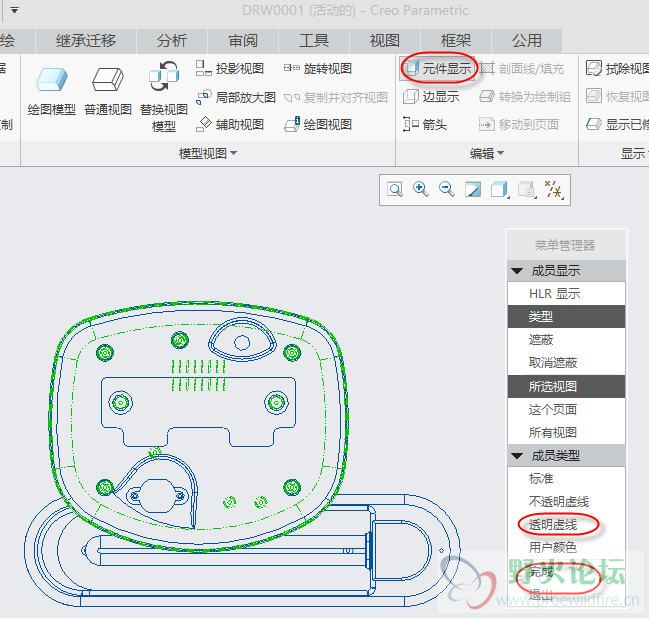Select Blank (遮蔽) in menu manager

tap(566, 340)
